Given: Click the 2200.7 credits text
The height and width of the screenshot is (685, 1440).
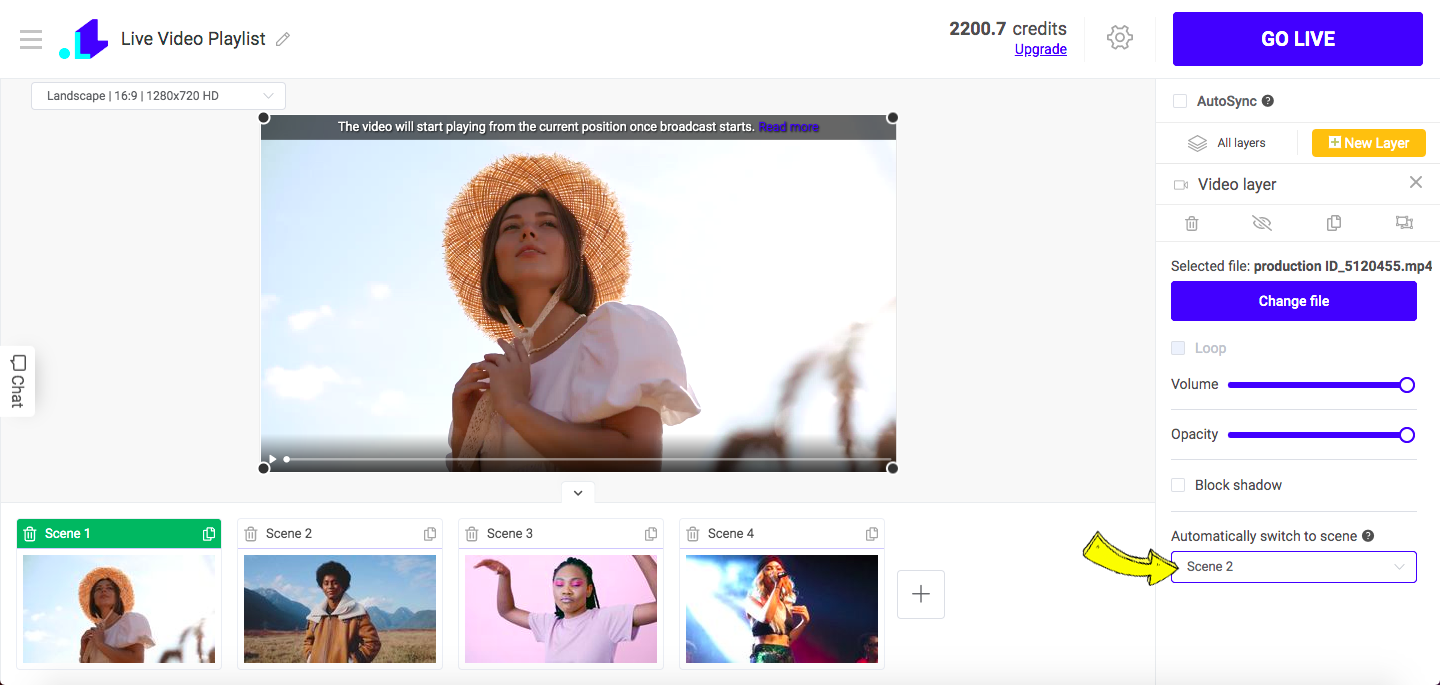Looking at the screenshot, I should [1008, 28].
